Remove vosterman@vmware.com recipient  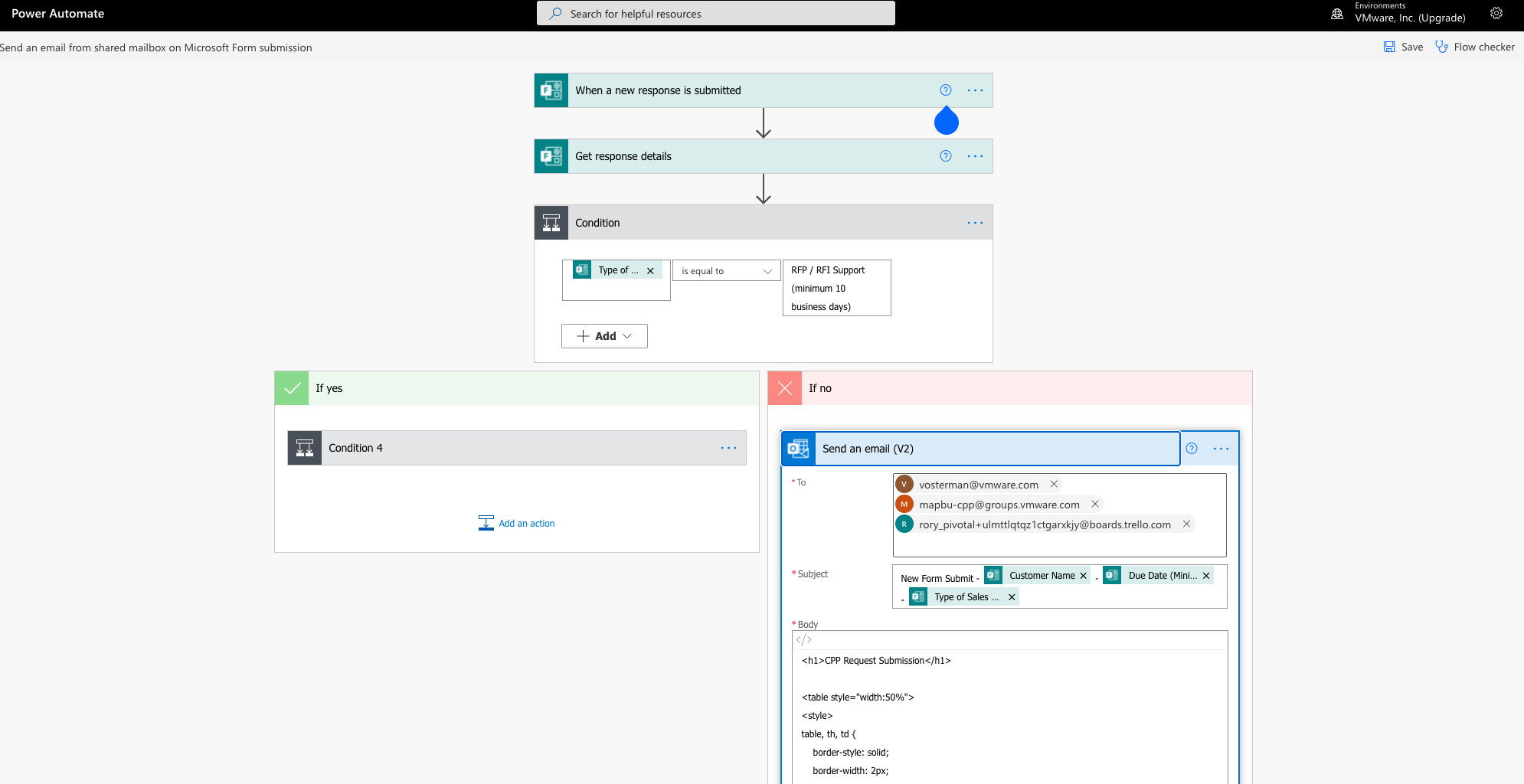pos(1054,484)
